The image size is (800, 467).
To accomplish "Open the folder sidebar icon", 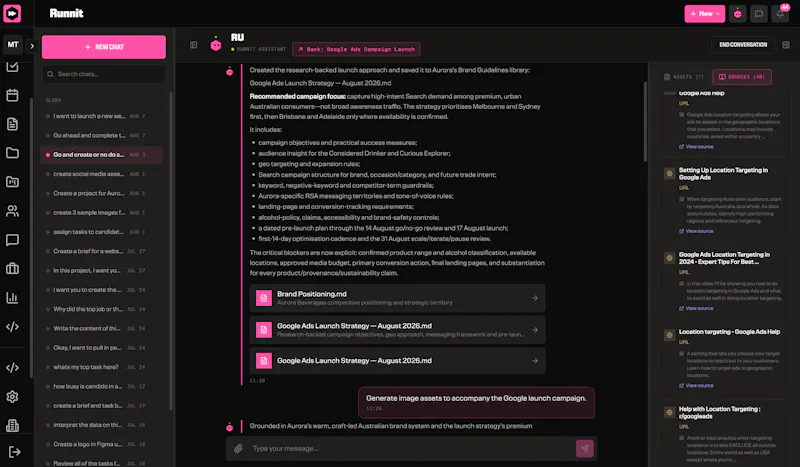I will (13, 153).
